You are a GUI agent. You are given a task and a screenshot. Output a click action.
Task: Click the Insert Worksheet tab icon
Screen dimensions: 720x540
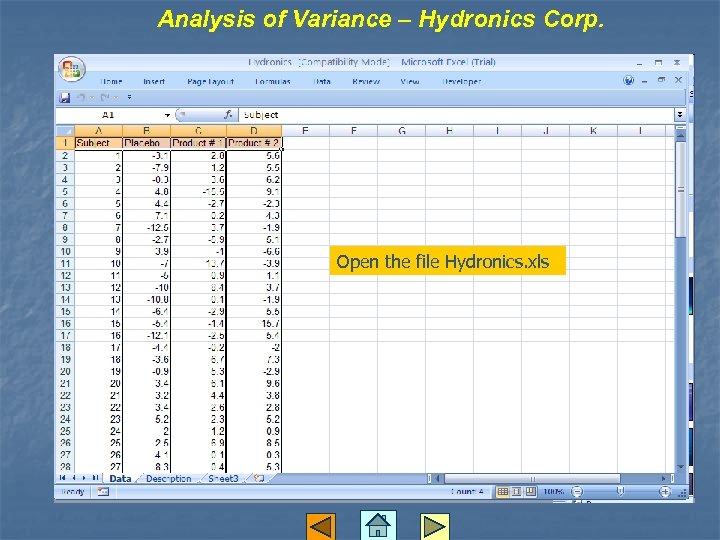pyautogui.click(x=259, y=478)
